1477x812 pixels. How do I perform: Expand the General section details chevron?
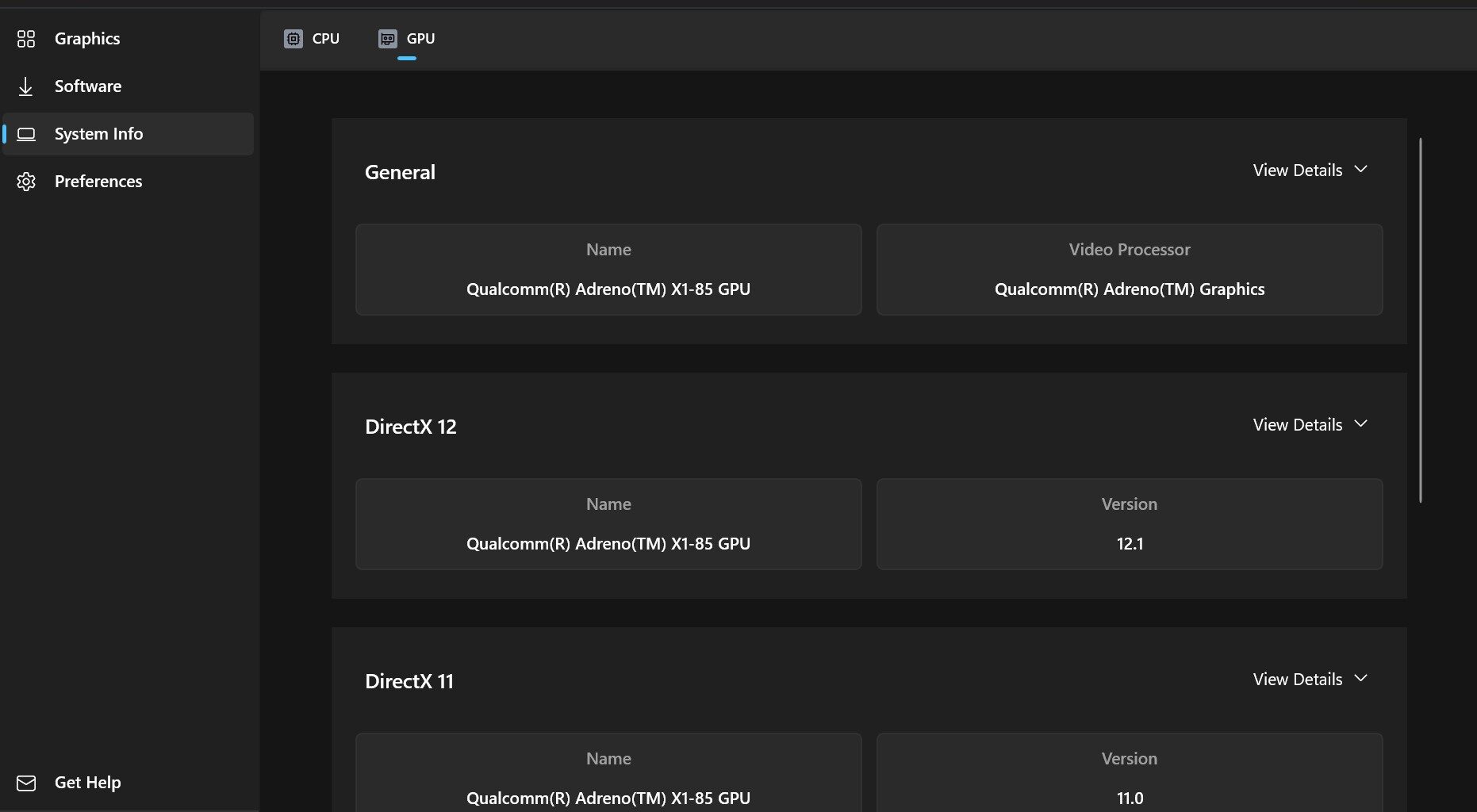pyautogui.click(x=1361, y=169)
